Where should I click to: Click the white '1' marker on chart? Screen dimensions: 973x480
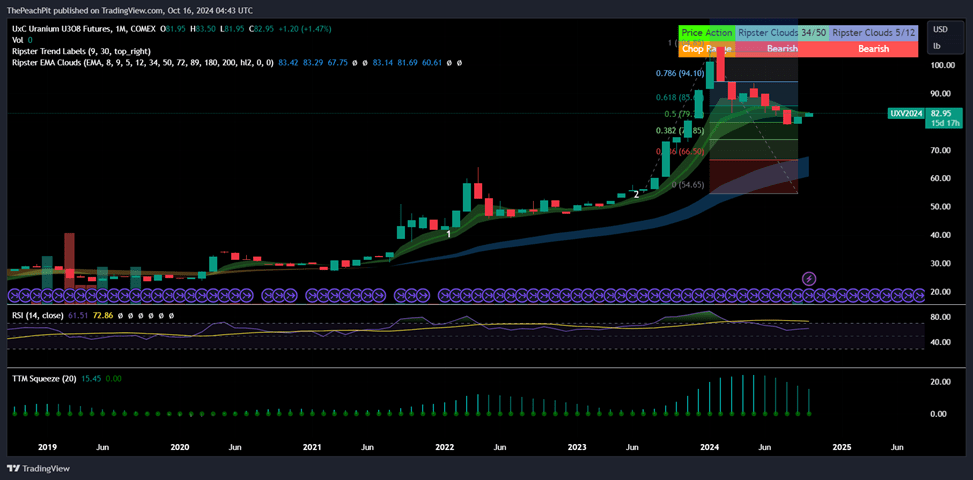pos(448,234)
